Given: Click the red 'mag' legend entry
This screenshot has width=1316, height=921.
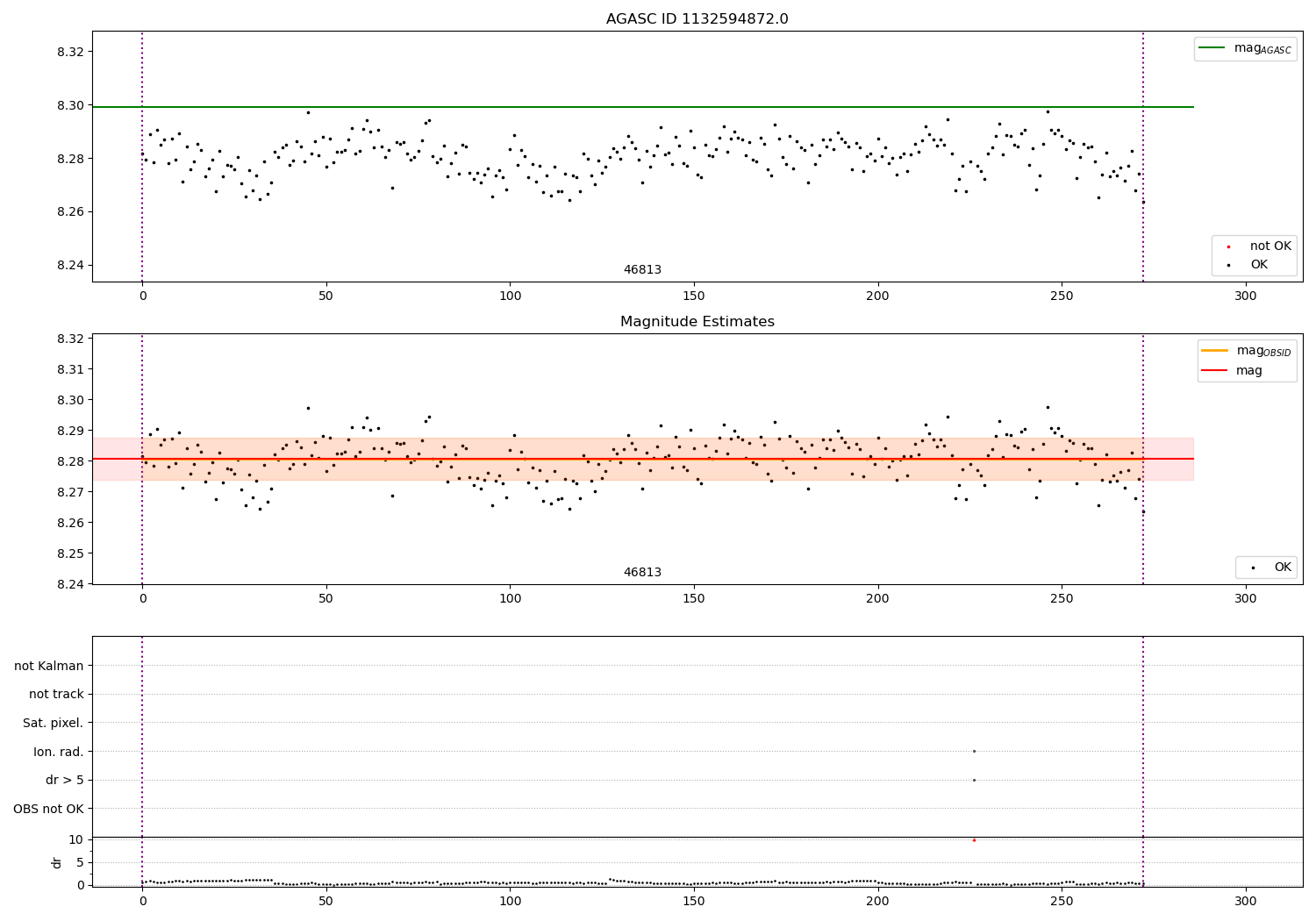Looking at the screenshot, I should pos(1232,371).
